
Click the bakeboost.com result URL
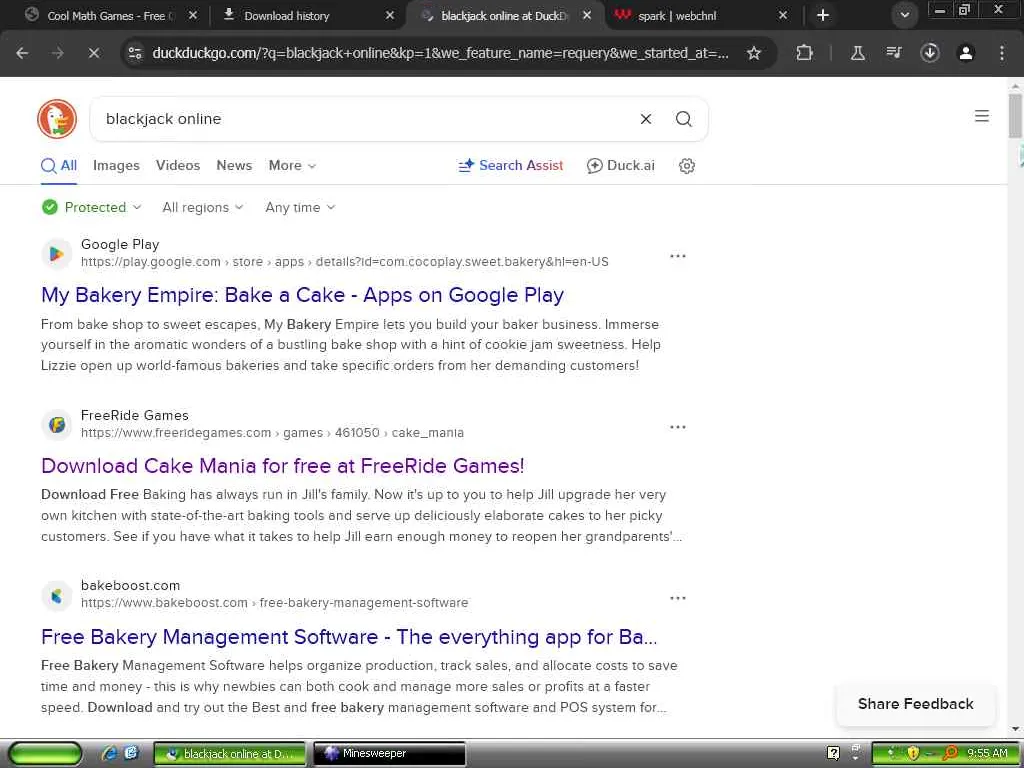point(274,603)
